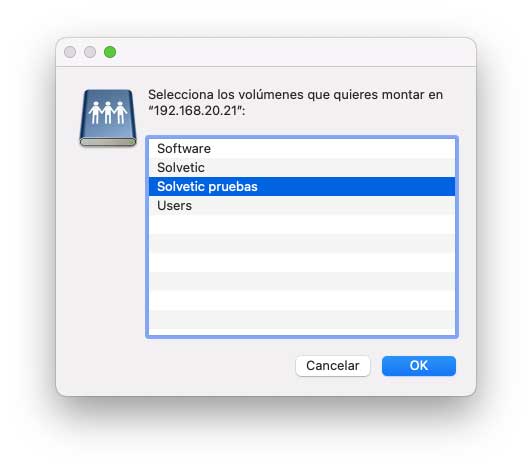The height and width of the screenshot is (470, 532).
Task: Click the blank space right of Solvetic pruebas text
Action: pos(356,187)
